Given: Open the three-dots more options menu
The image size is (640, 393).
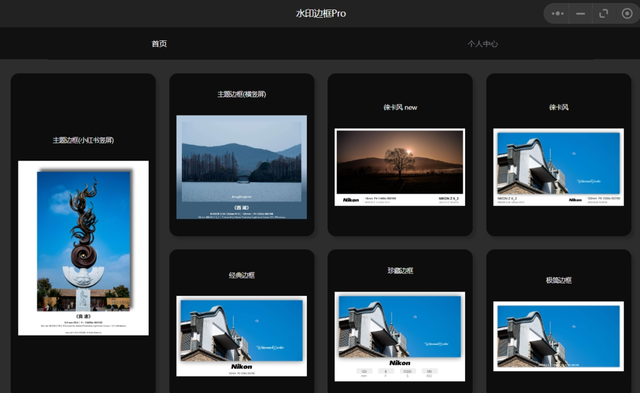Looking at the screenshot, I should (x=557, y=13).
